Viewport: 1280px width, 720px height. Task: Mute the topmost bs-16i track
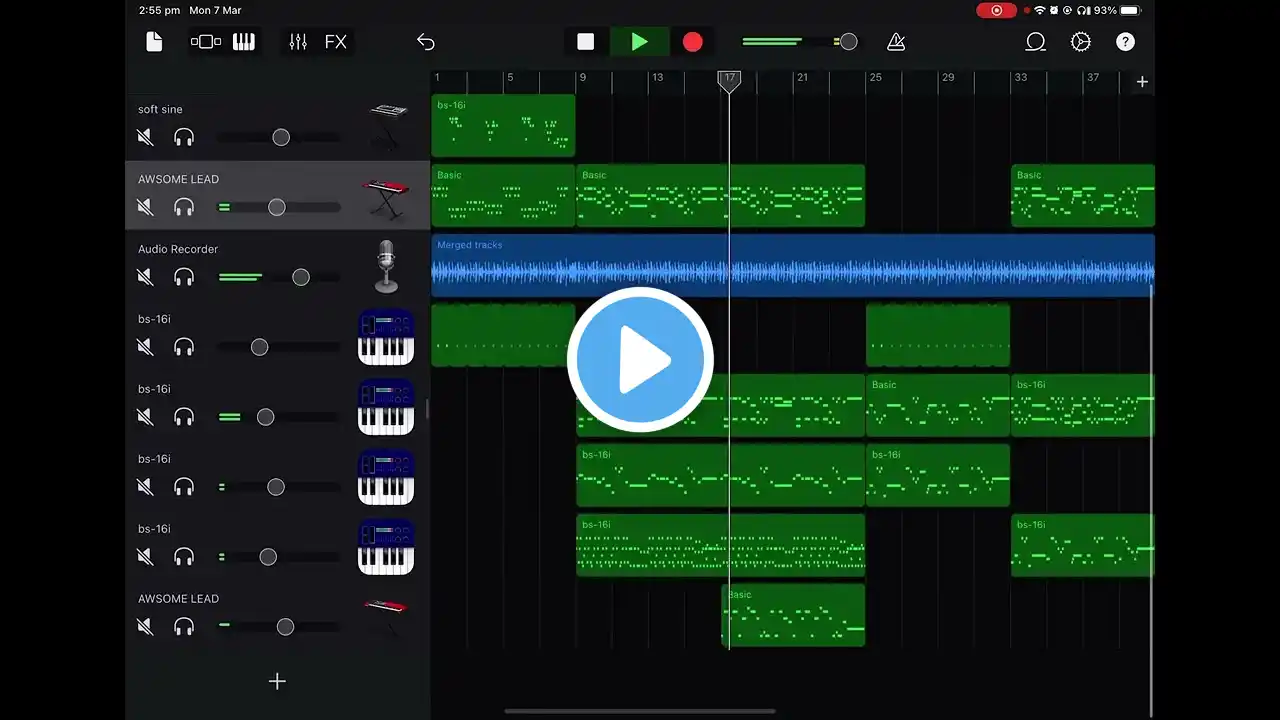coord(145,347)
